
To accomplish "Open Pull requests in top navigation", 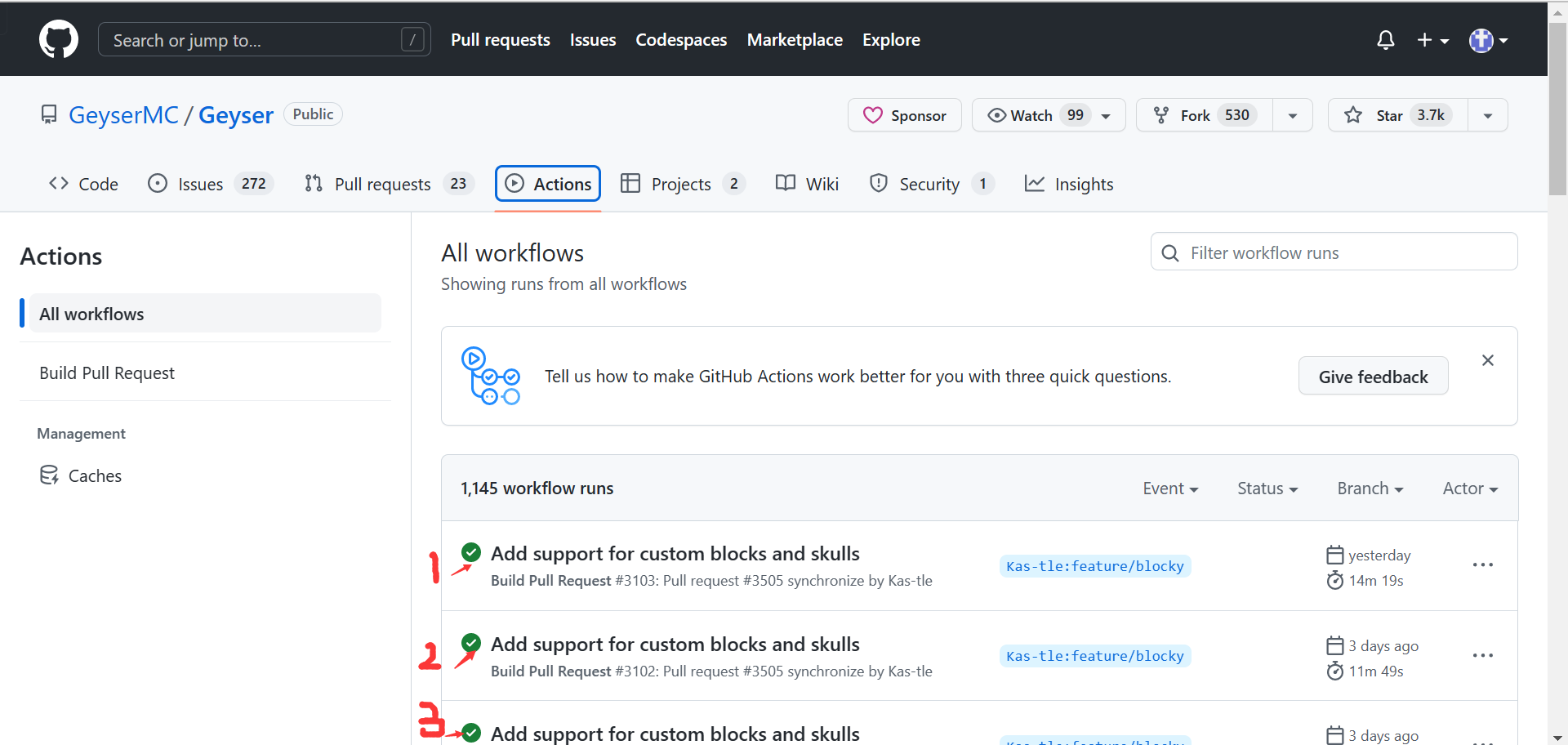I will point(501,40).
